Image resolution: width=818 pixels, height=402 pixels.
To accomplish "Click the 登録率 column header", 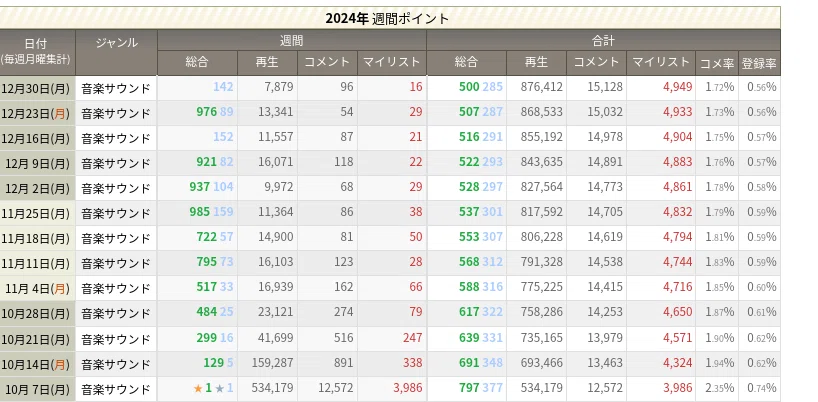I will point(760,63).
